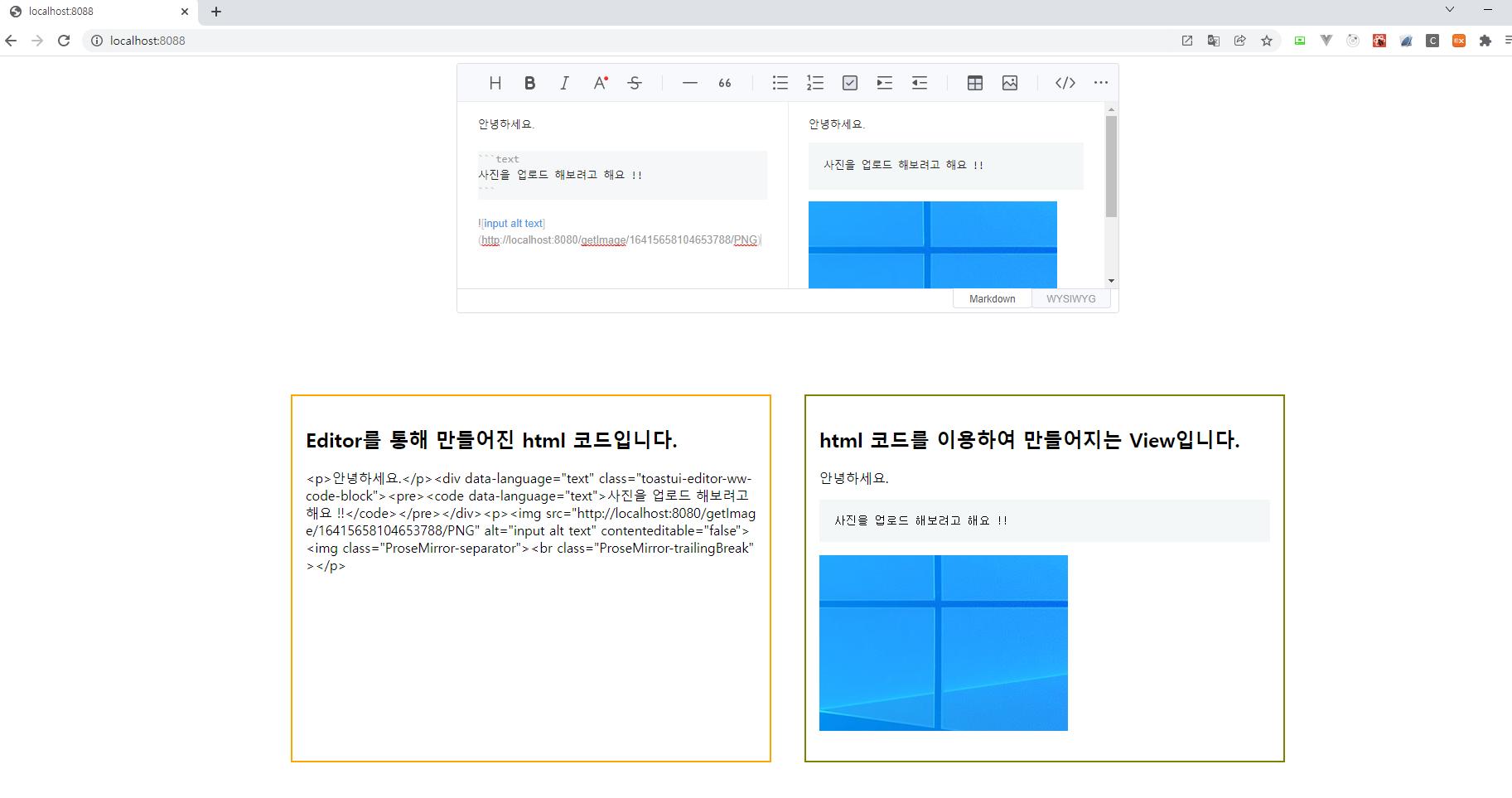
Task: Insert a horizontal line
Action: coord(690,83)
